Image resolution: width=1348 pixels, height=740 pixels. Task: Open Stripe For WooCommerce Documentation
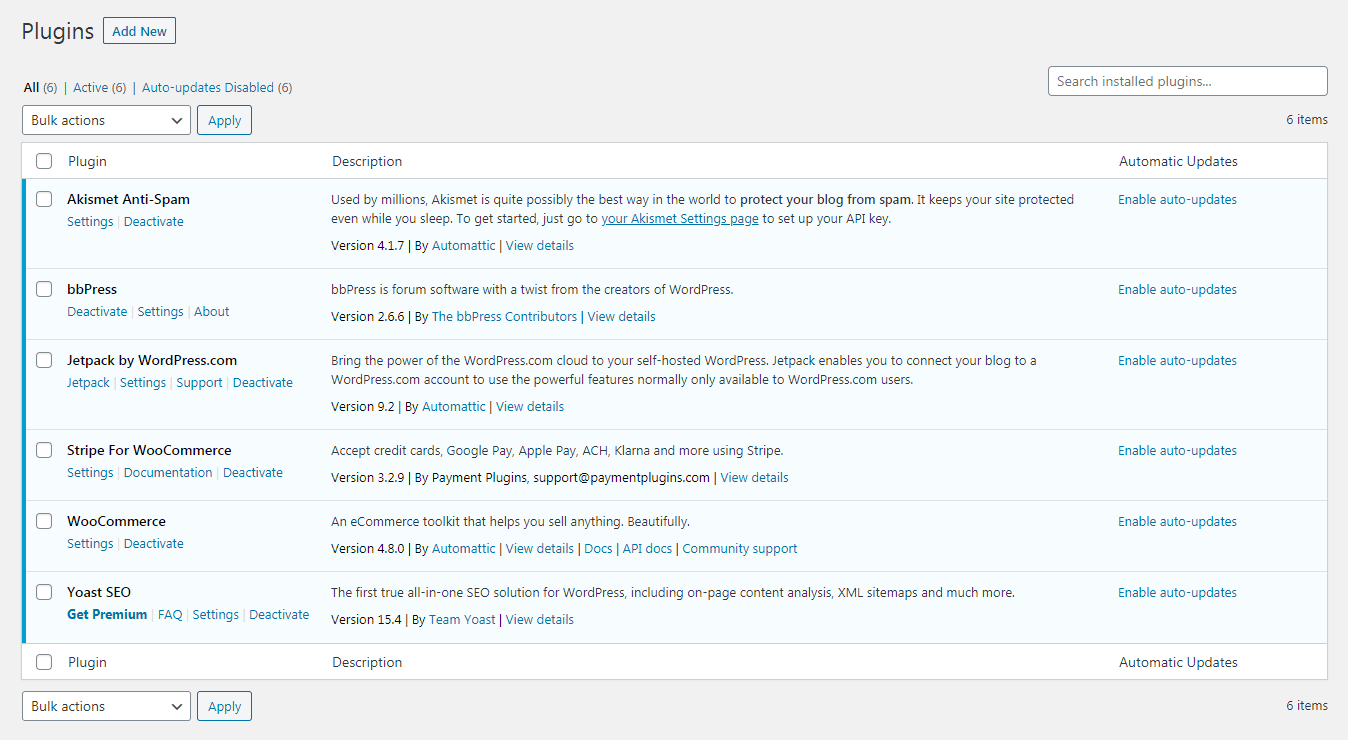point(168,473)
